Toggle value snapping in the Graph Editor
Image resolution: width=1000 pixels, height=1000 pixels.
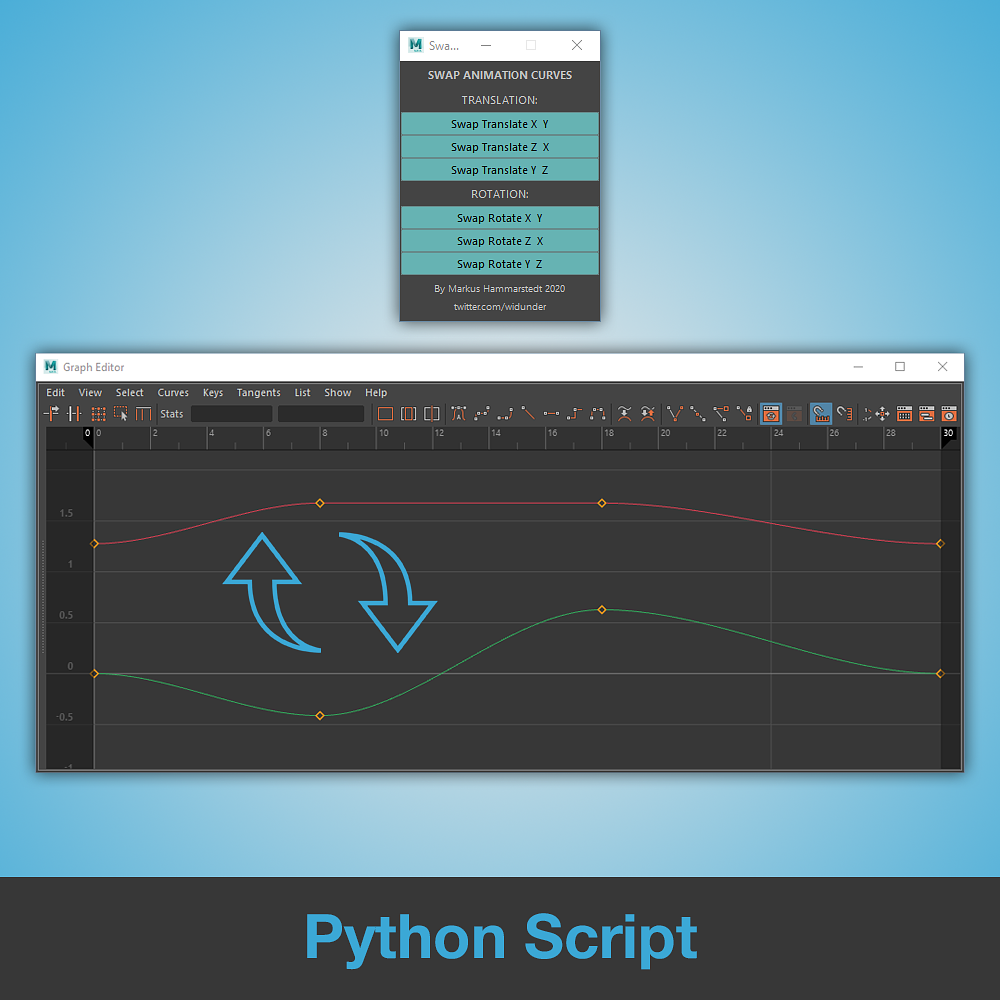843,413
